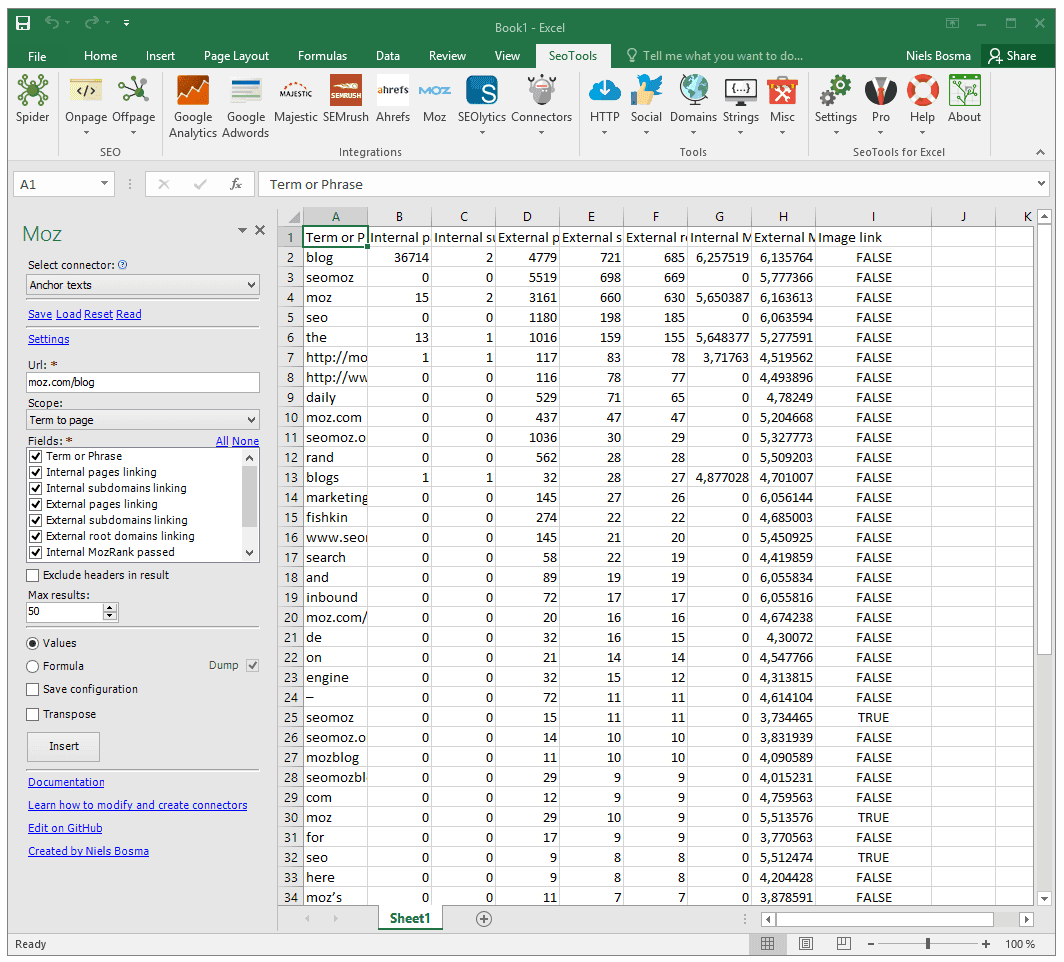
Task: Open the Google Analytics integration
Action: pyautogui.click(x=192, y=95)
